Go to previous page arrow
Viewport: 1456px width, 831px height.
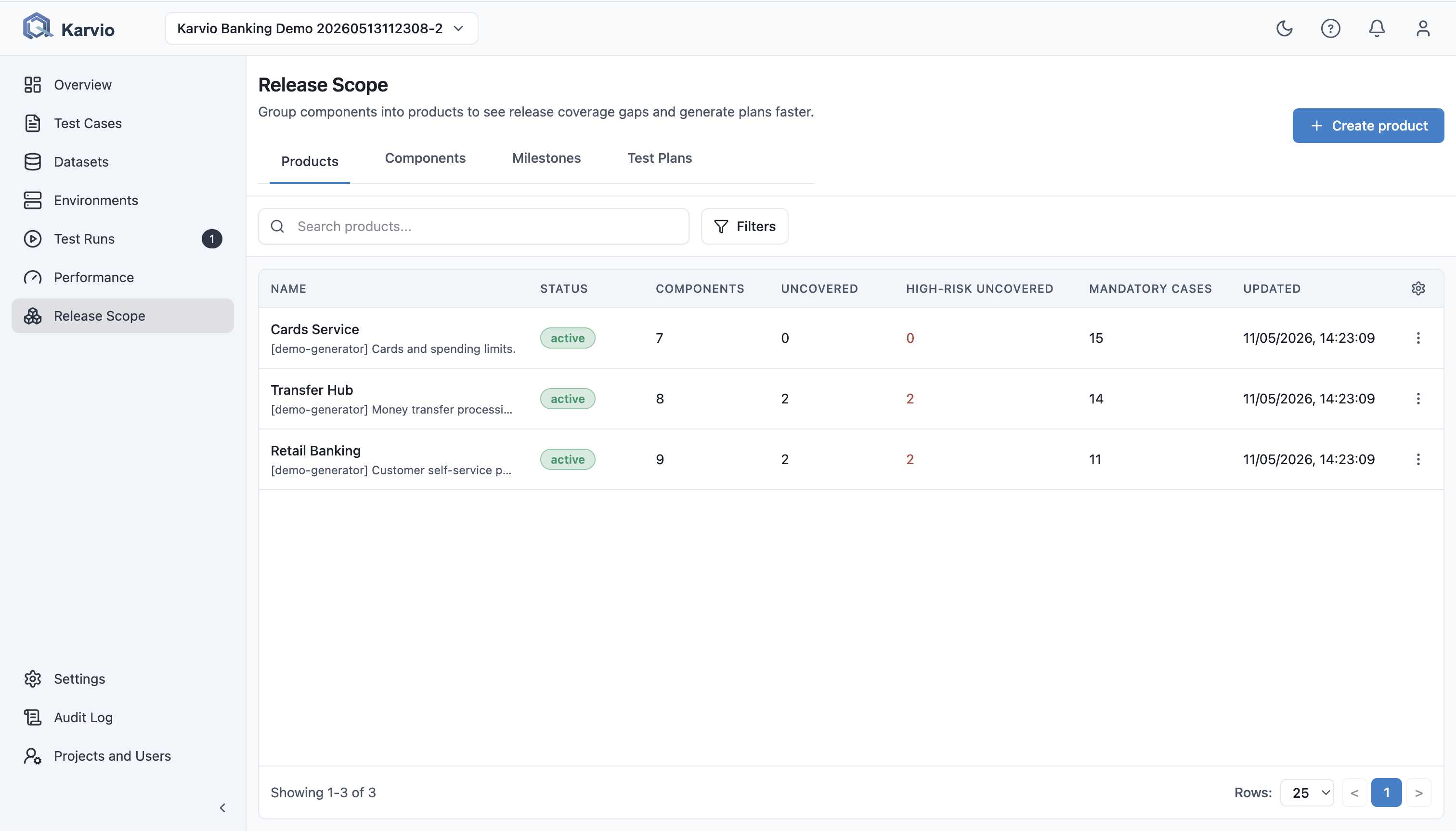[1354, 793]
